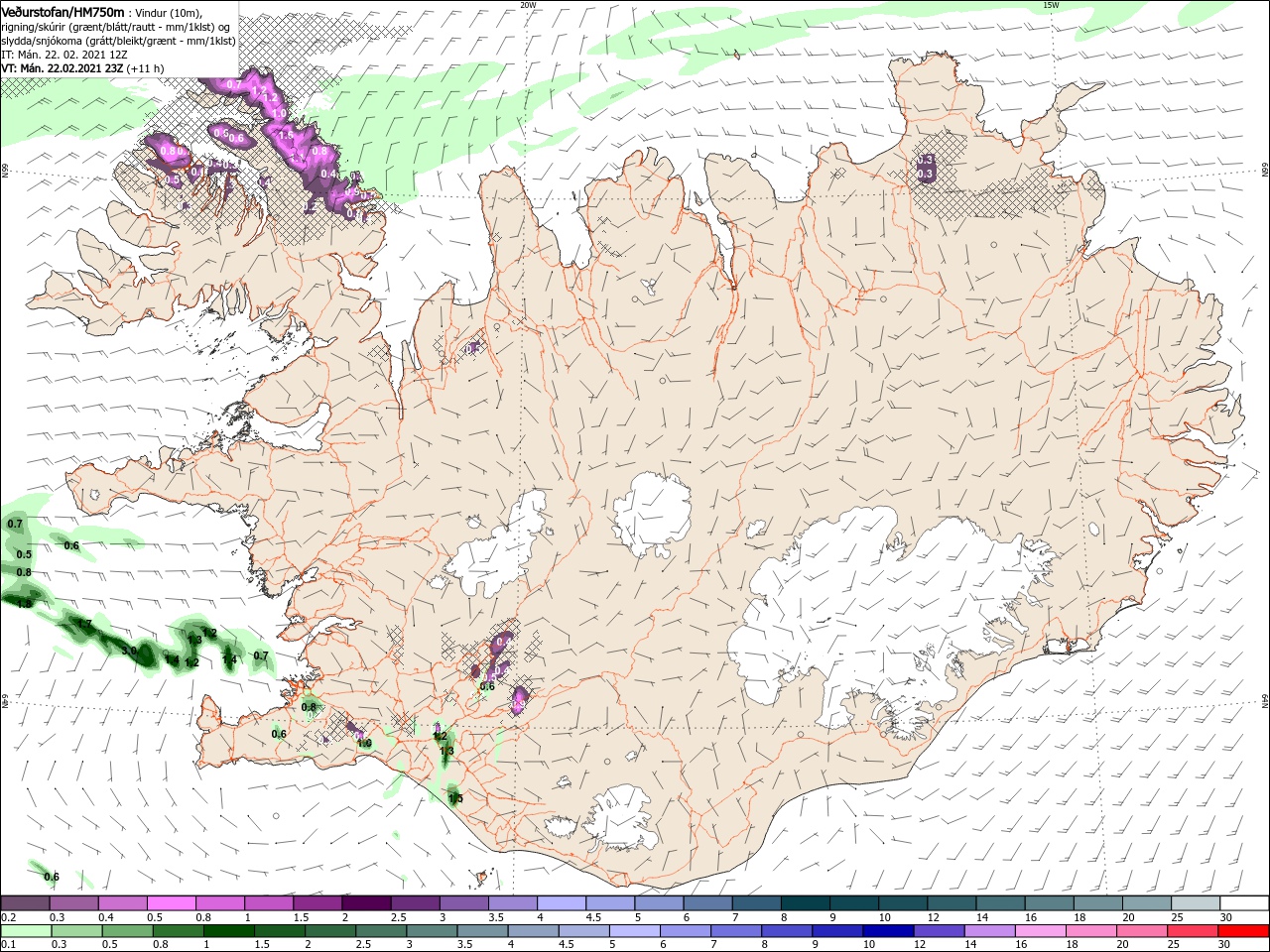Image resolution: width=1270 pixels, height=952 pixels.
Task: Pick the top-row dark teal swatch between 9 and 10
Action: (853, 903)
